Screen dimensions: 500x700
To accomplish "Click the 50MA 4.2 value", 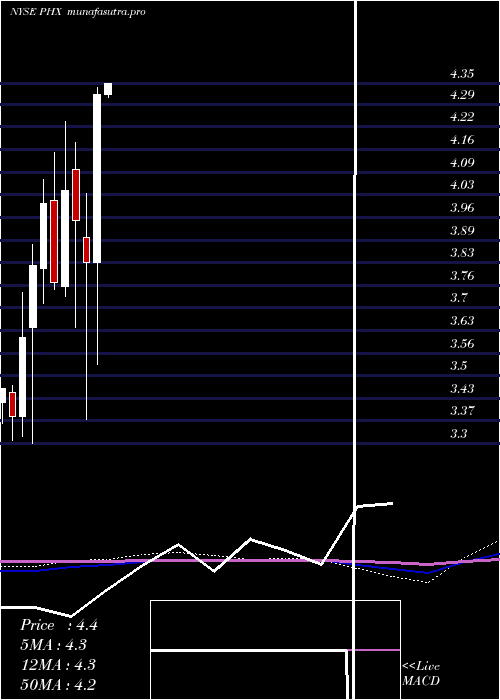I will pos(58,684).
